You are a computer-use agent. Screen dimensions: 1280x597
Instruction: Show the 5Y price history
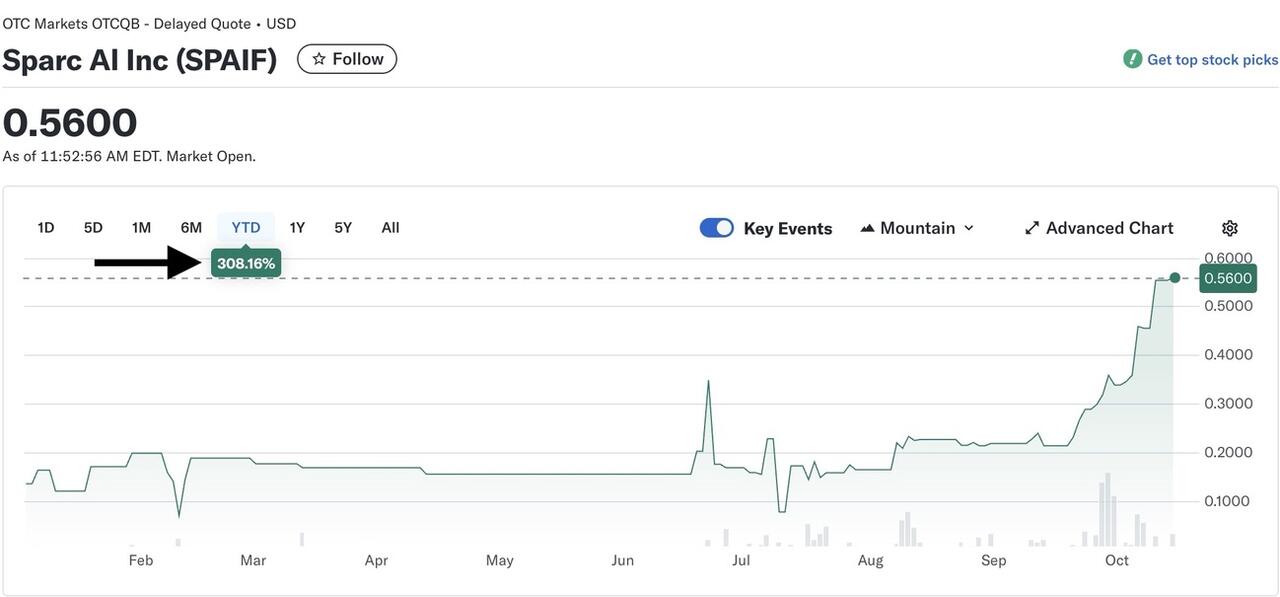click(343, 228)
